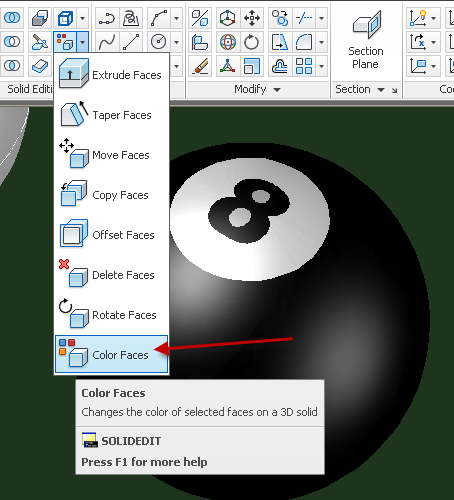
Task: Click the Solid Editing panel title
Action: (30, 89)
